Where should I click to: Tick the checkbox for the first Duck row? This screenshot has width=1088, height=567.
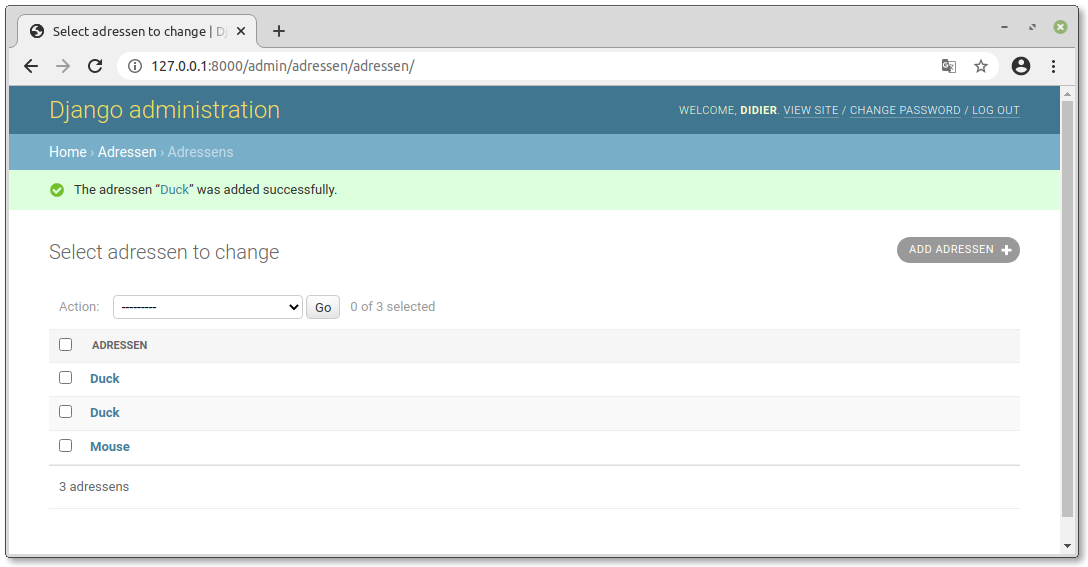65,378
